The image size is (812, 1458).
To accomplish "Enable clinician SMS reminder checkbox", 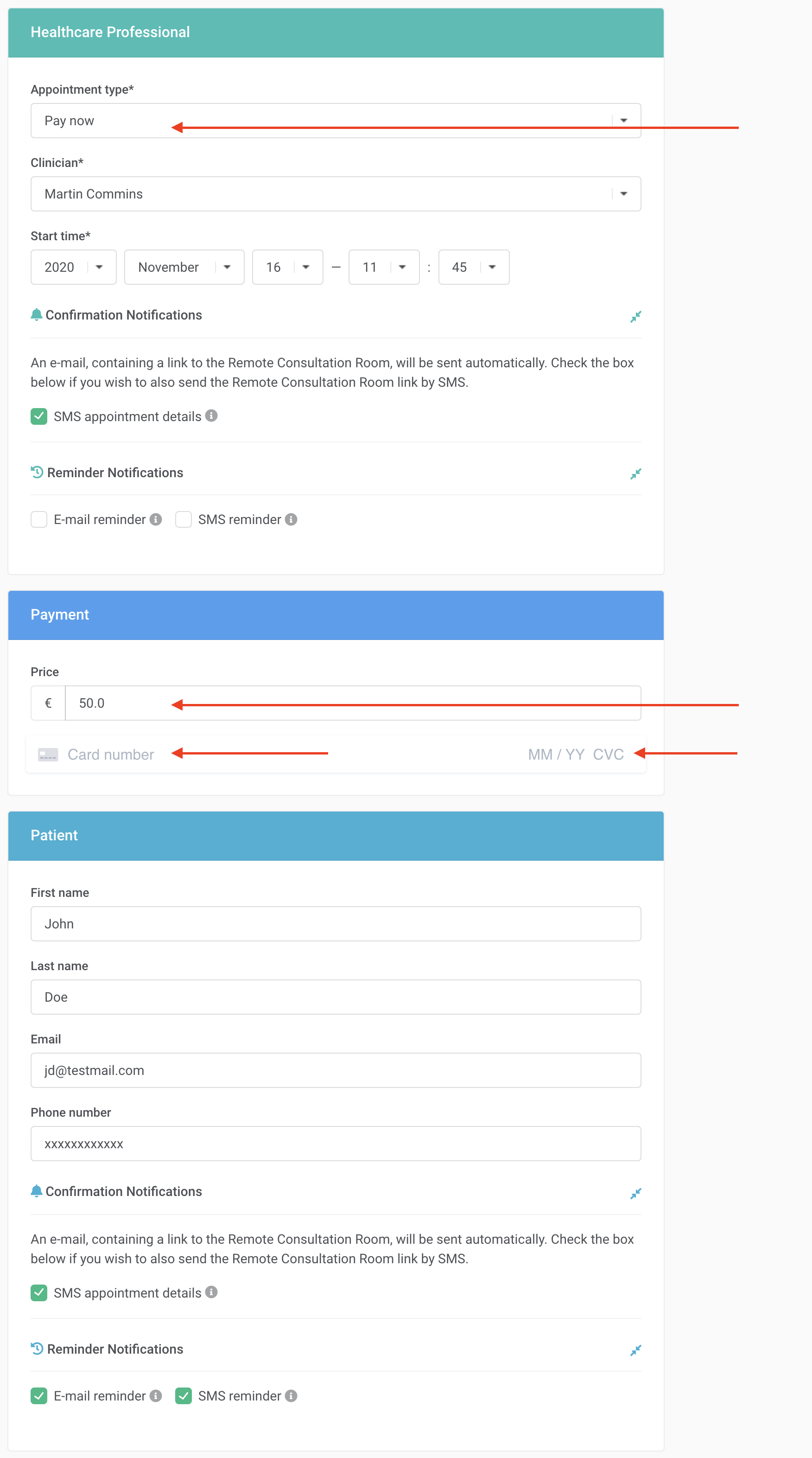I will [x=184, y=519].
